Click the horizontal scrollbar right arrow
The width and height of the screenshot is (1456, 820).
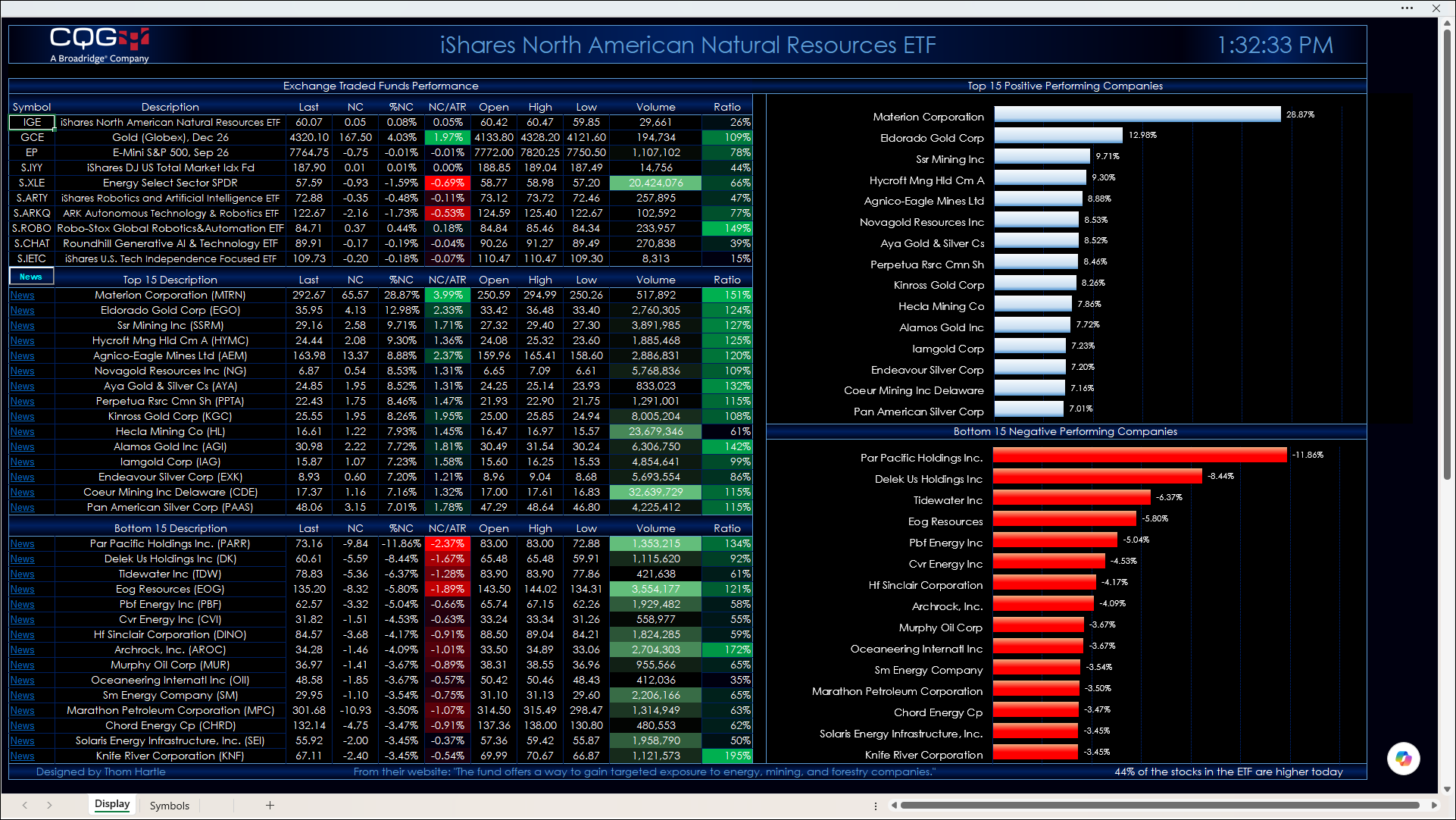[1433, 805]
